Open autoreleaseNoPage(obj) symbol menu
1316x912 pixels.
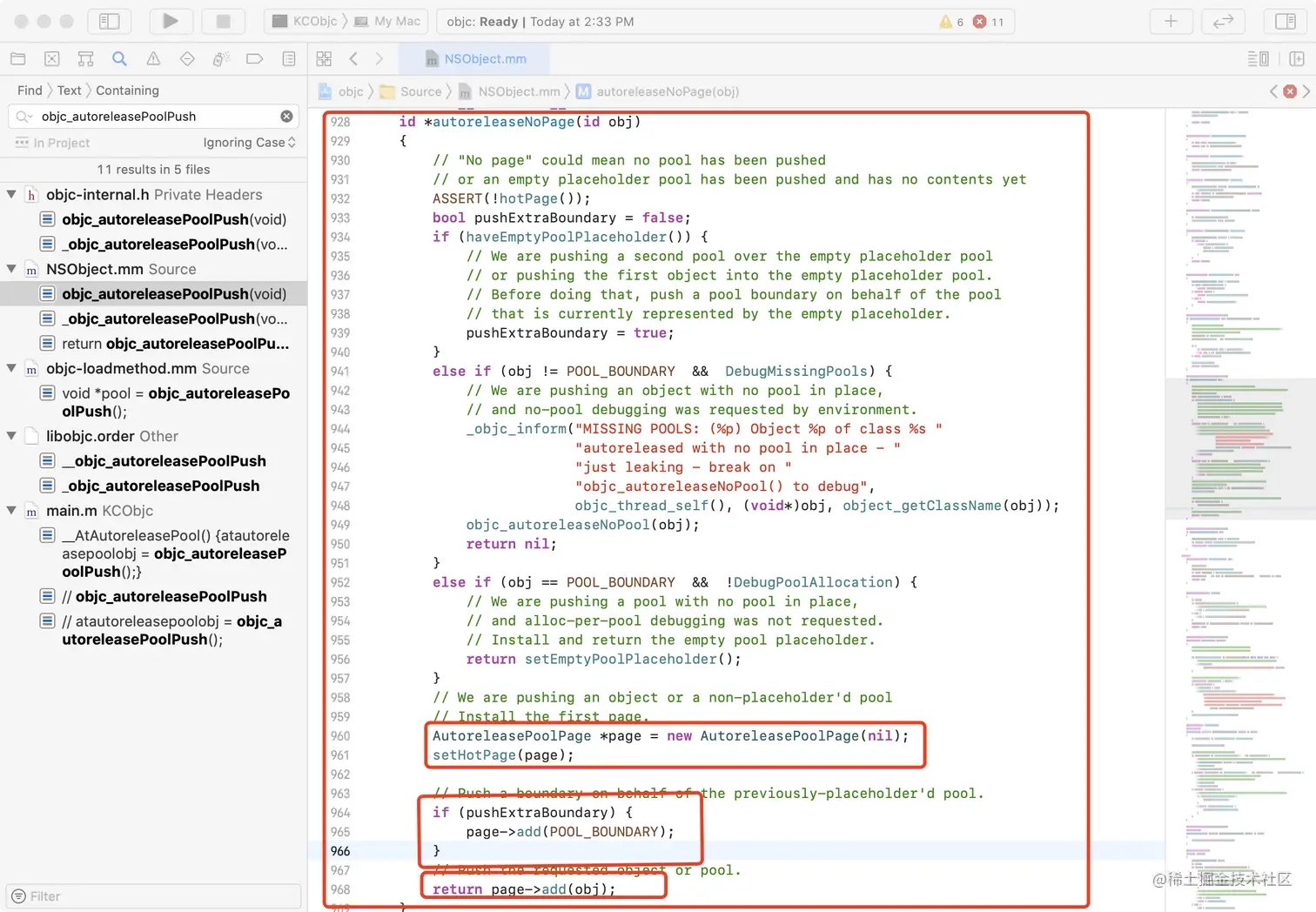pyautogui.click(x=657, y=91)
